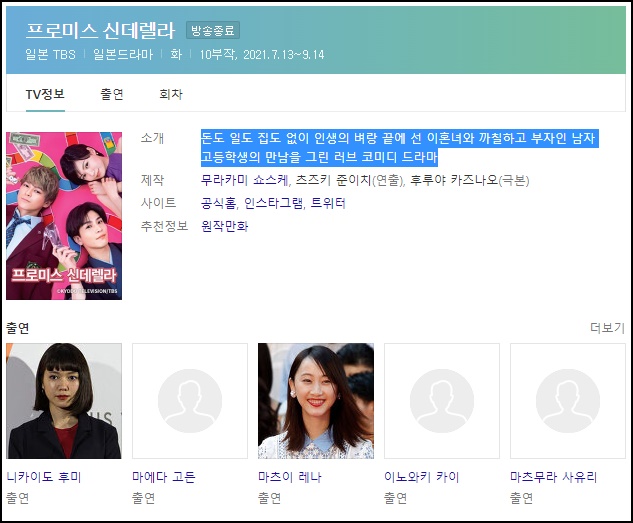Open the TV정보 tab
The image size is (633, 523).
click(x=45, y=94)
